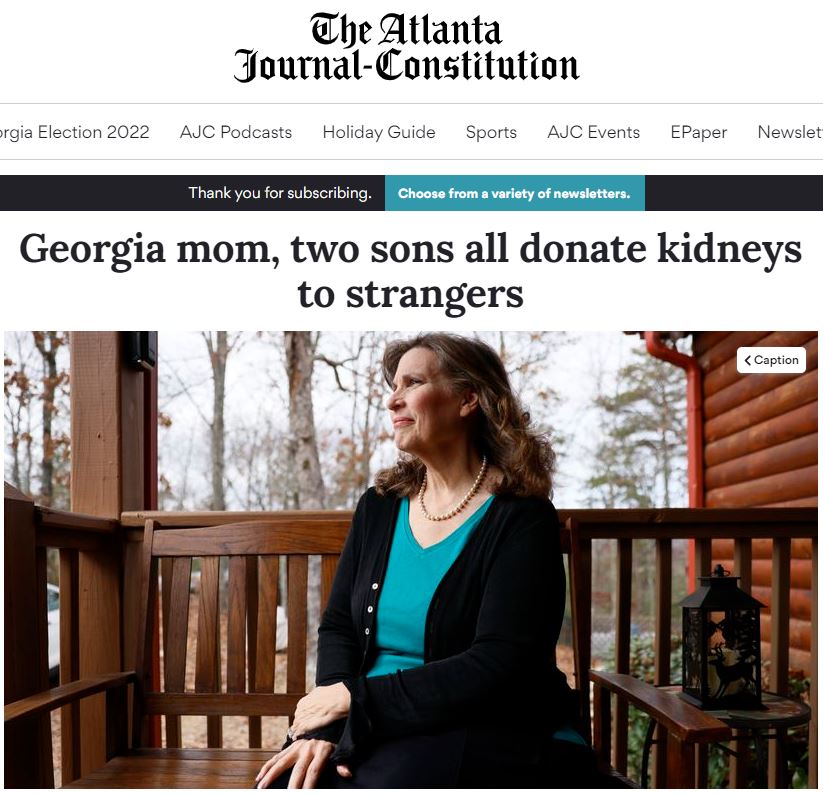Click Choose from a variety of newsletters
This screenshot has width=823, height=796.
(514, 193)
